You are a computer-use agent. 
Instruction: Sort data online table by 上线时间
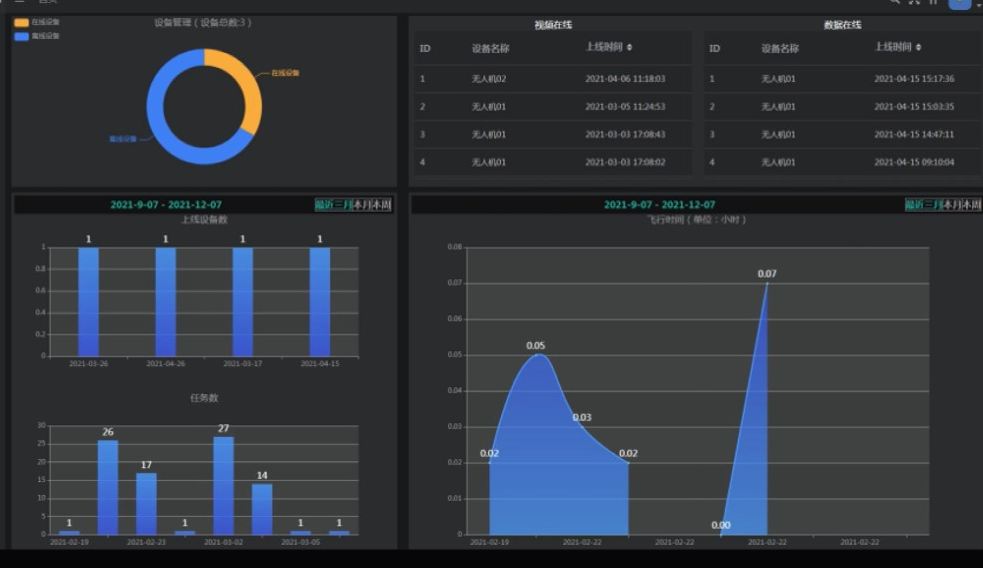[x=918, y=47]
